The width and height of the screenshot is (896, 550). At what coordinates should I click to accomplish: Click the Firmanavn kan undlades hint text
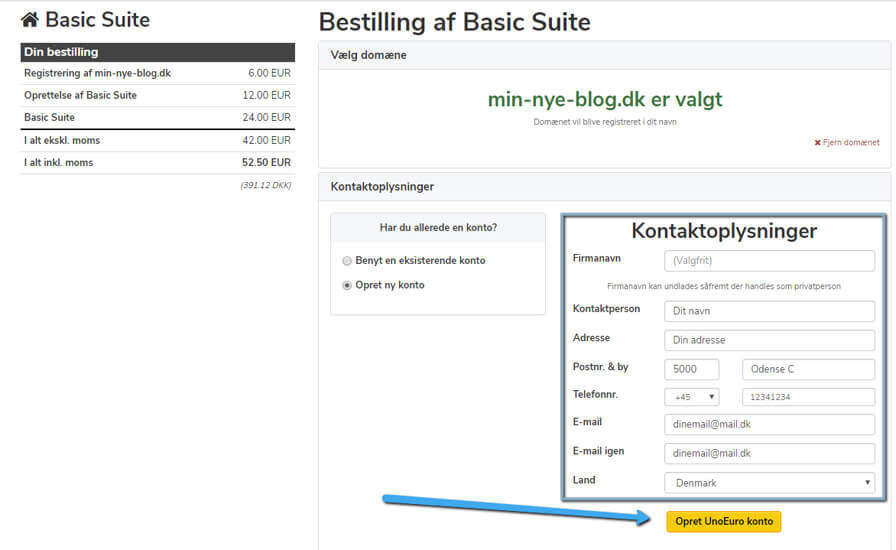(x=723, y=286)
